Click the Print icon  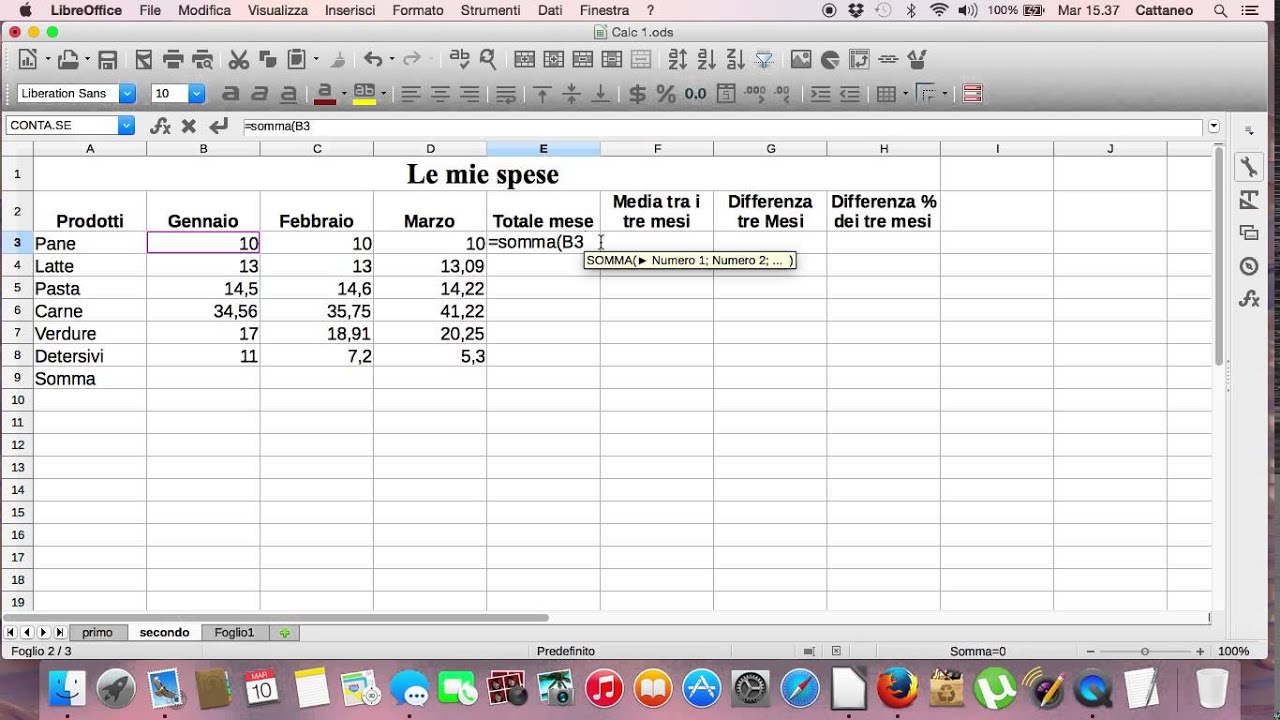click(173, 60)
